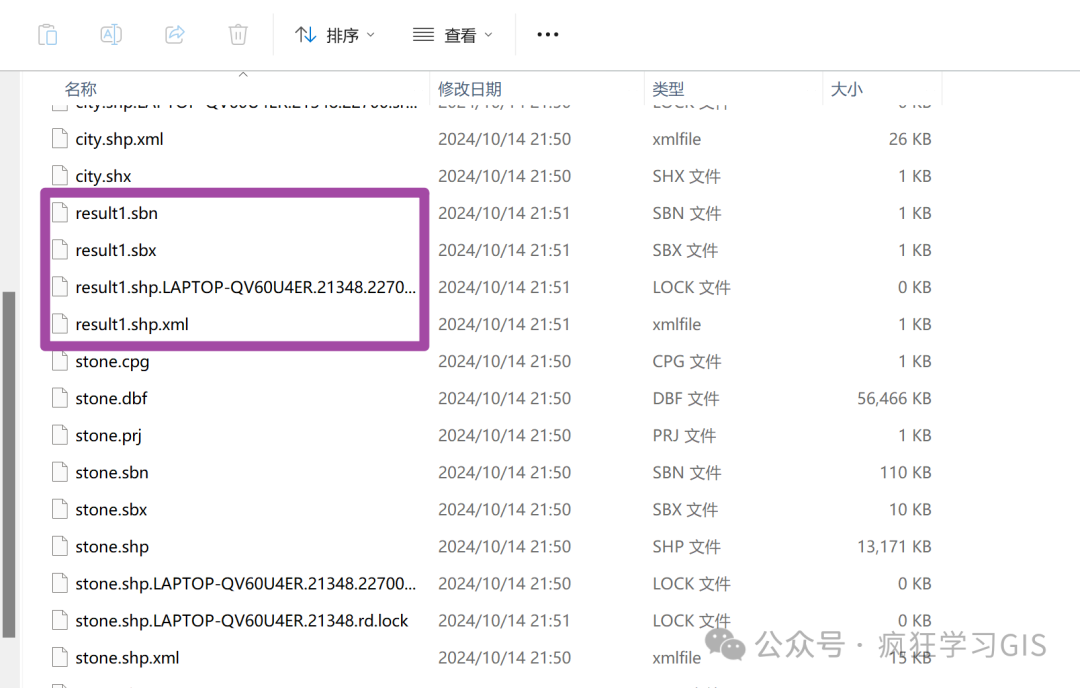The height and width of the screenshot is (688, 1080).
Task: Sort by 类型 column header
Action: click(668, 89)
